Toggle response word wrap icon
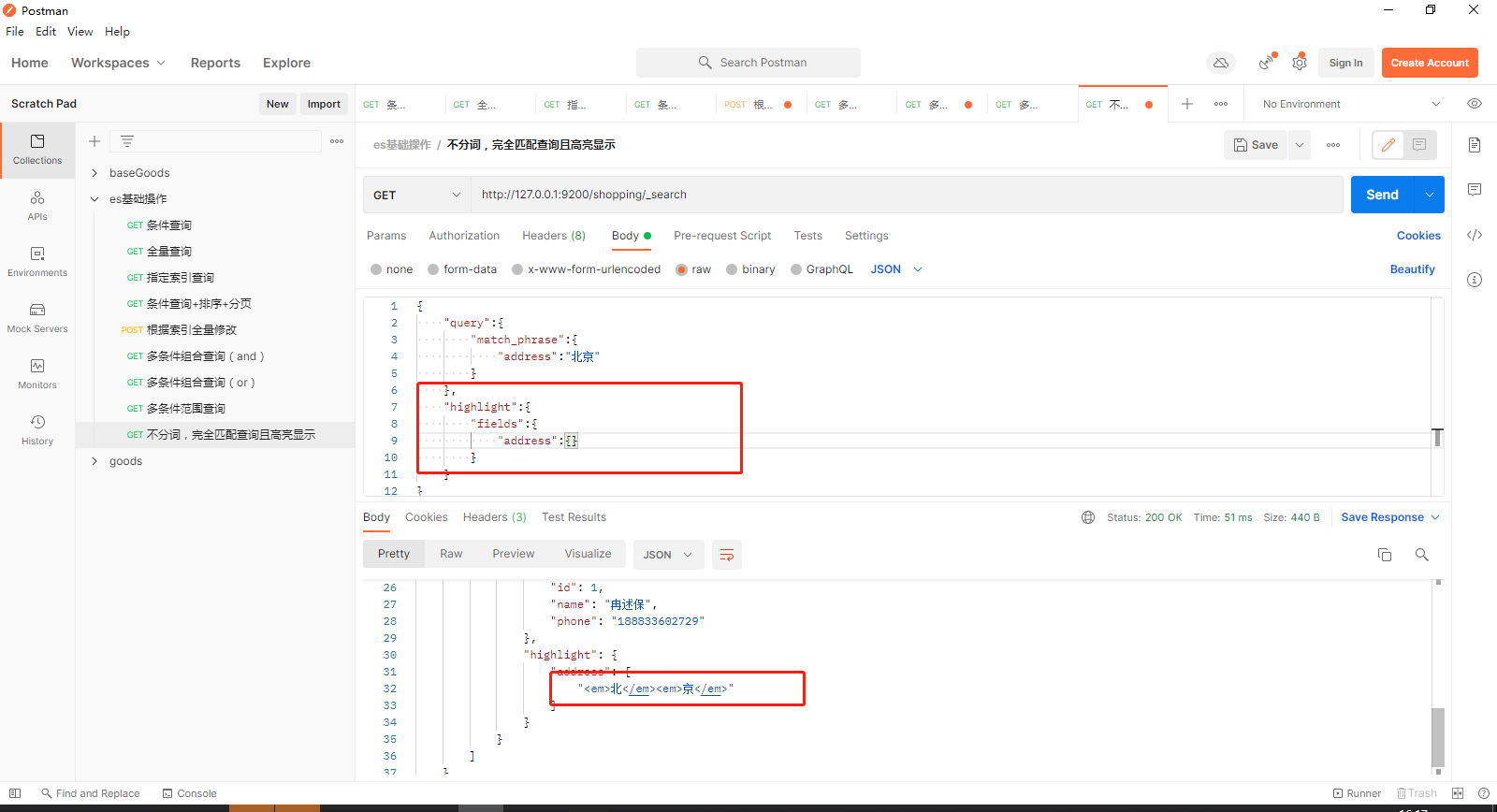The width and height of the screenshot is (1497, 812). [x=727, y=555]
